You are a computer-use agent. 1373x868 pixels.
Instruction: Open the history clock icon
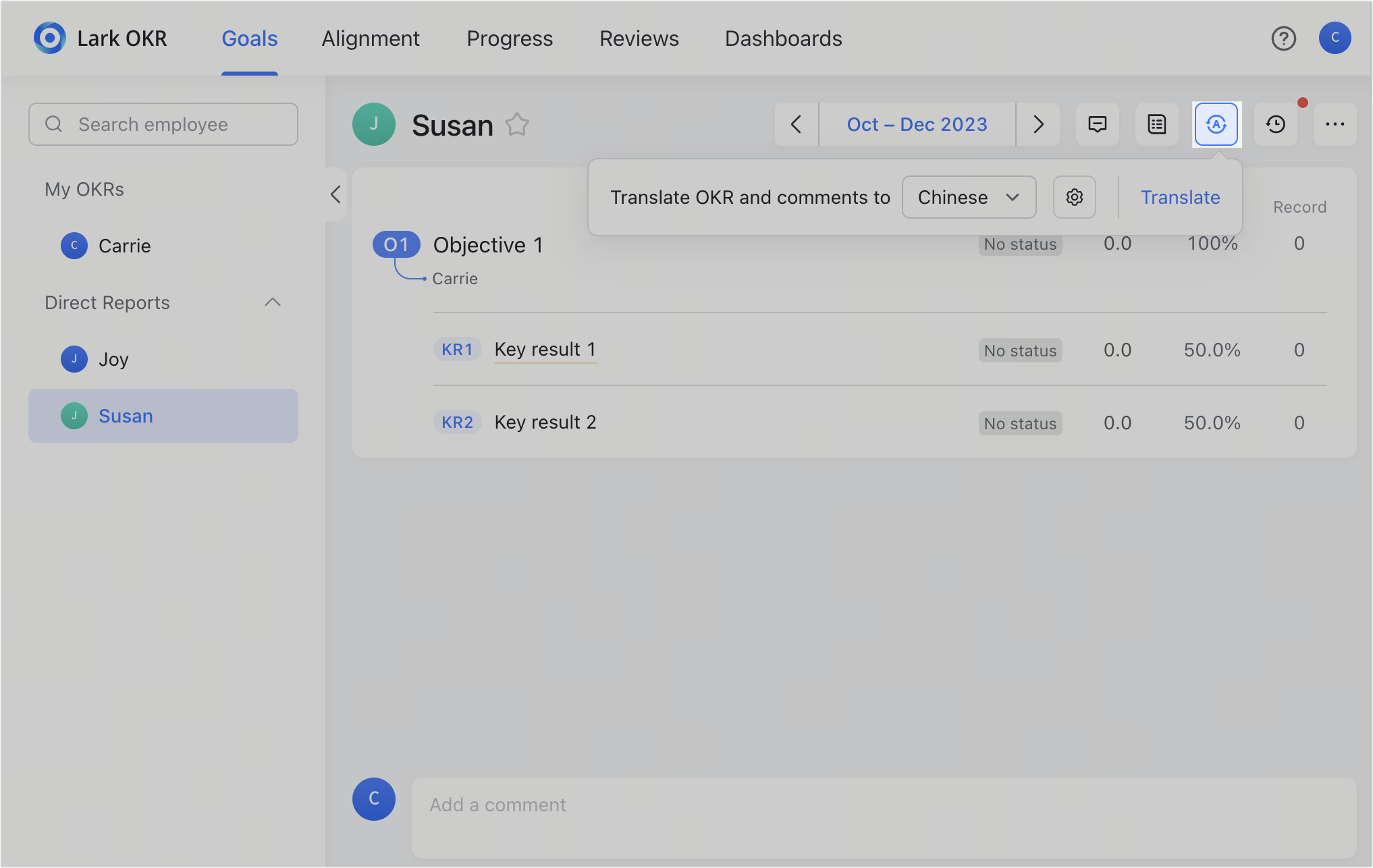tap(1275, 124)
